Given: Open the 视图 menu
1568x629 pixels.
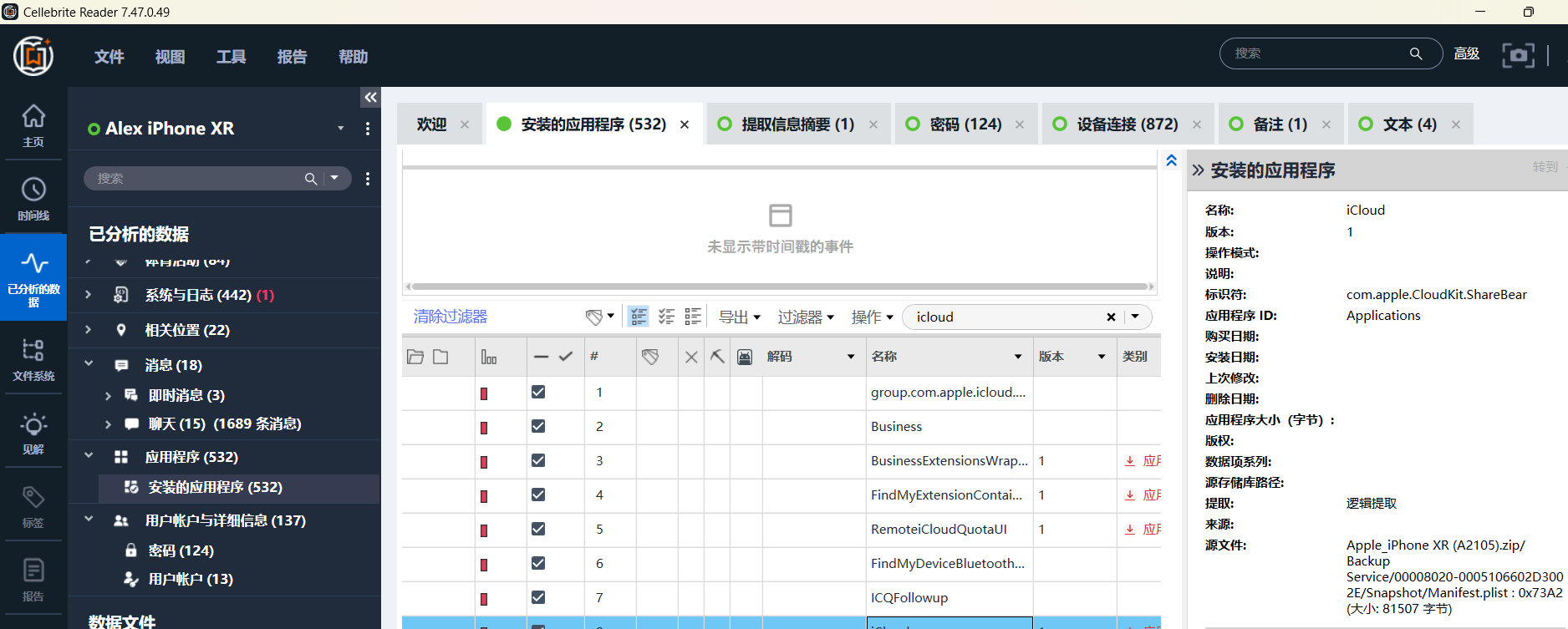Looking at the screenshot, I should (x=171, y=57).
